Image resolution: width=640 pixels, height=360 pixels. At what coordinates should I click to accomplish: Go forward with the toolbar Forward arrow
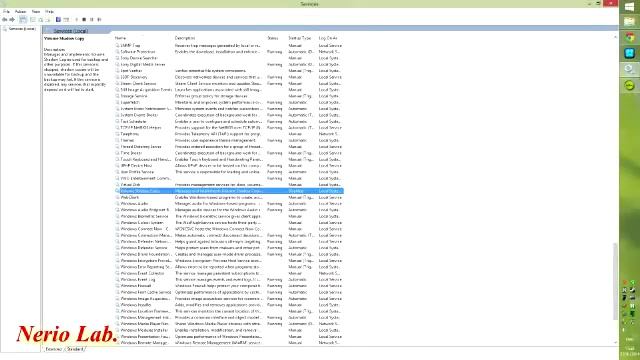[x=12, y=20]
